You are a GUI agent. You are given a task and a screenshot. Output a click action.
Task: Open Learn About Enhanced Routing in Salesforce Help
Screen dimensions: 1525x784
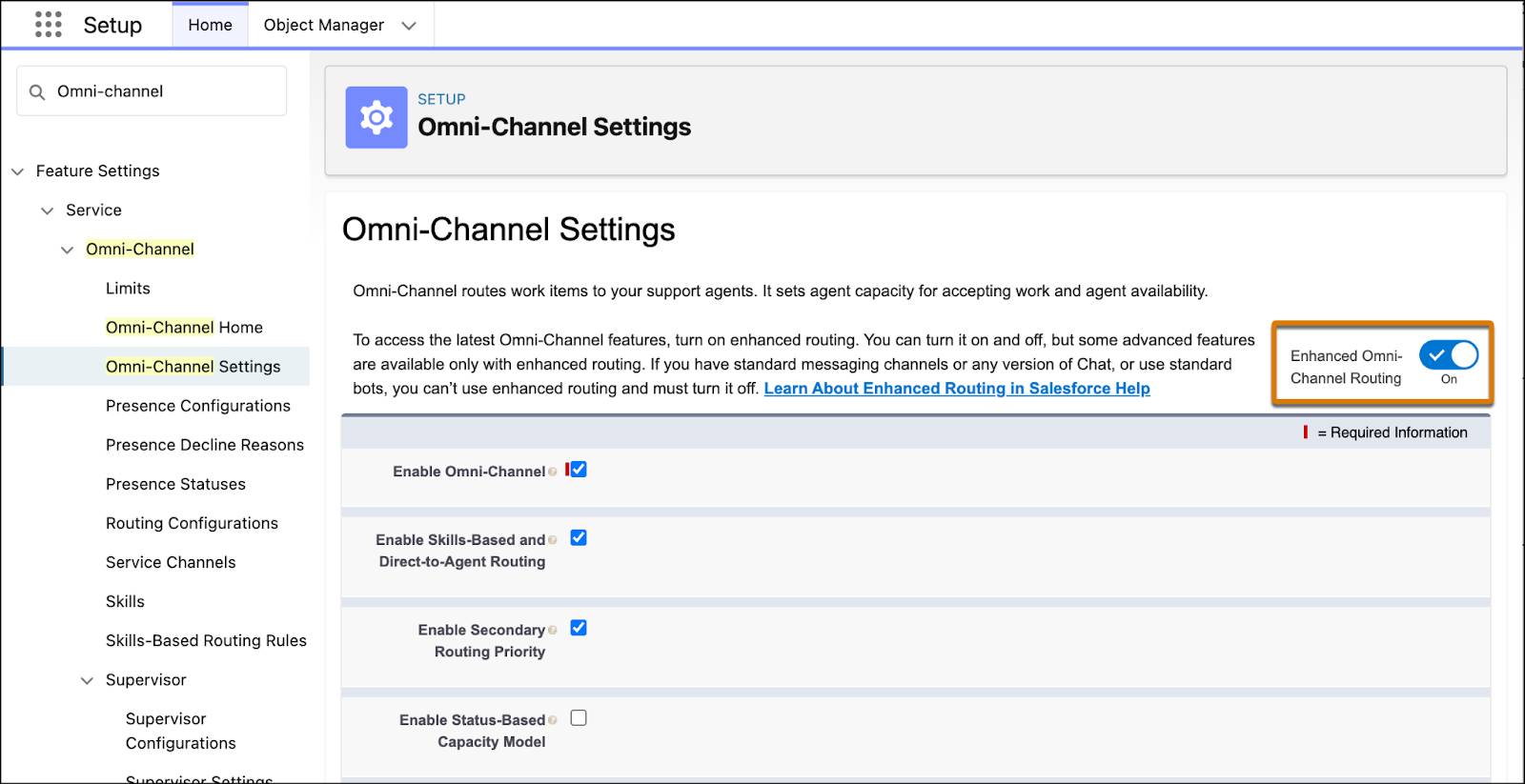(x=957, y=389)
